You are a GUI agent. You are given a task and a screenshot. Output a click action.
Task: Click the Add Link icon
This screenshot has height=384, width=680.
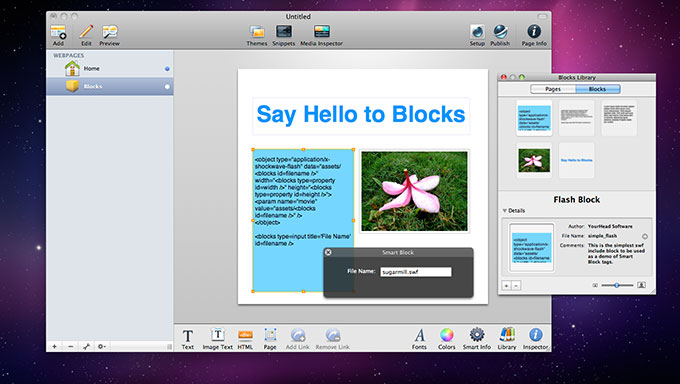point(298,335)
